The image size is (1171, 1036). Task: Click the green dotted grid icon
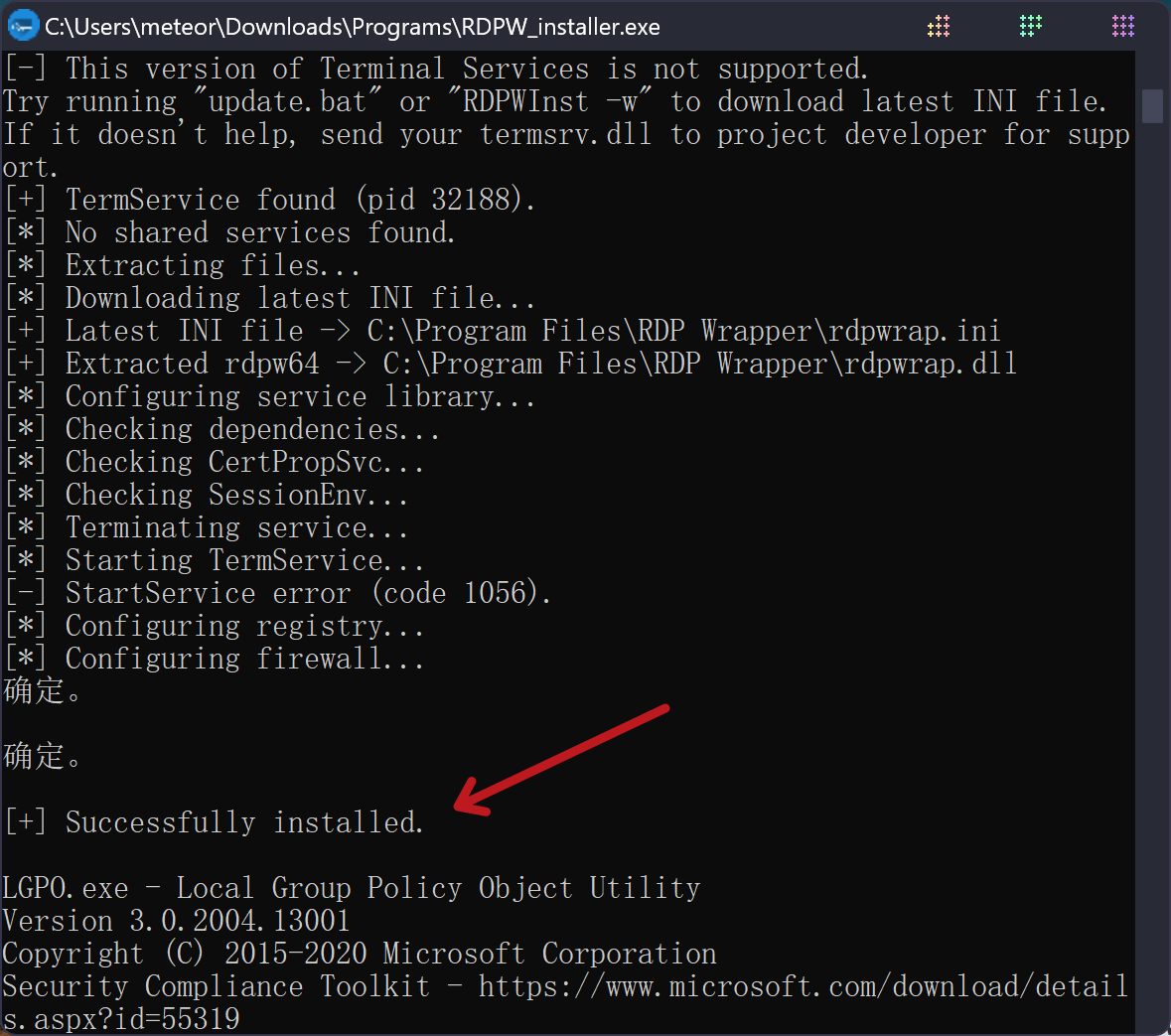click(x=1031, y=26)
